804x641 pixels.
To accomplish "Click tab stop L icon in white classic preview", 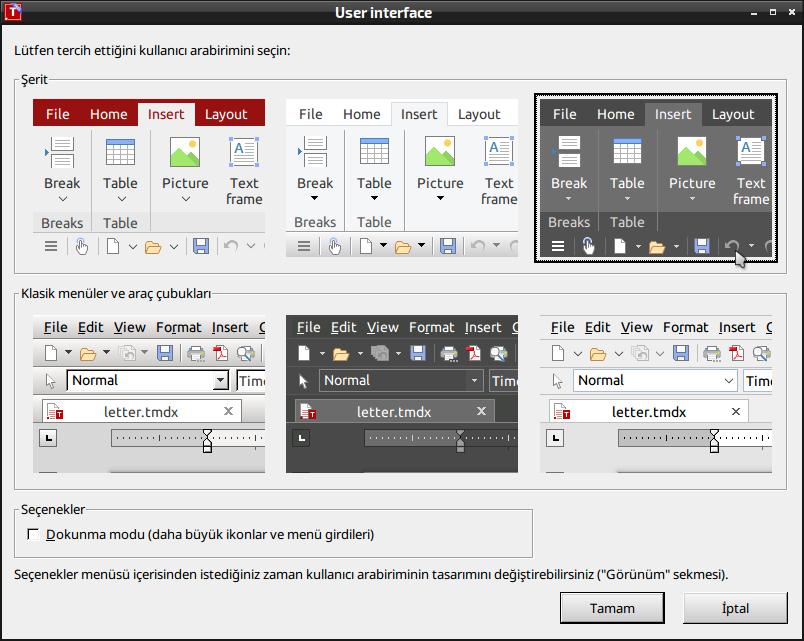I will [x=555, y=438].
